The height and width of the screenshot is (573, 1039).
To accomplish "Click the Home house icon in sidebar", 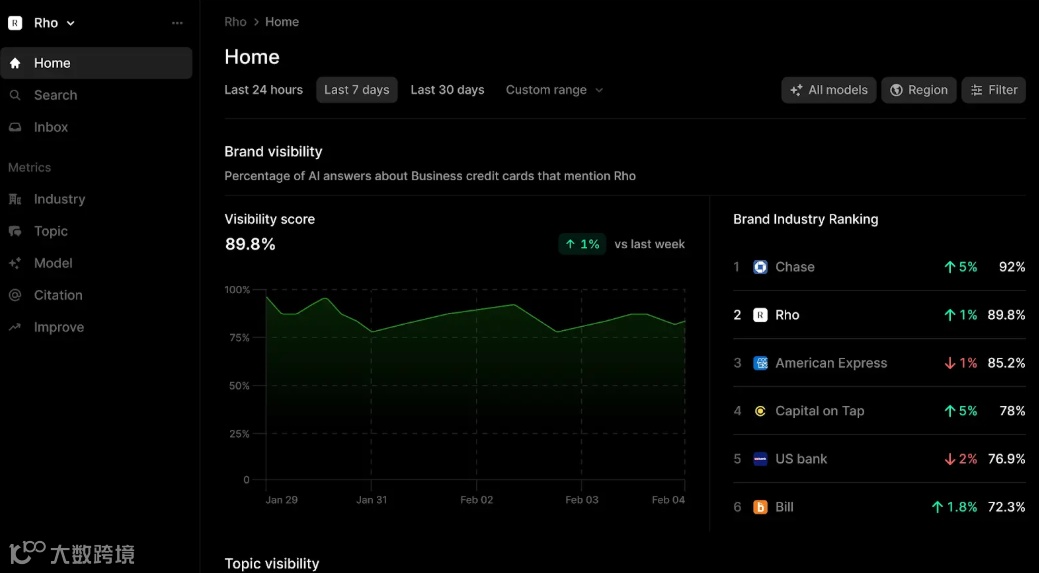I will (15, 64).
